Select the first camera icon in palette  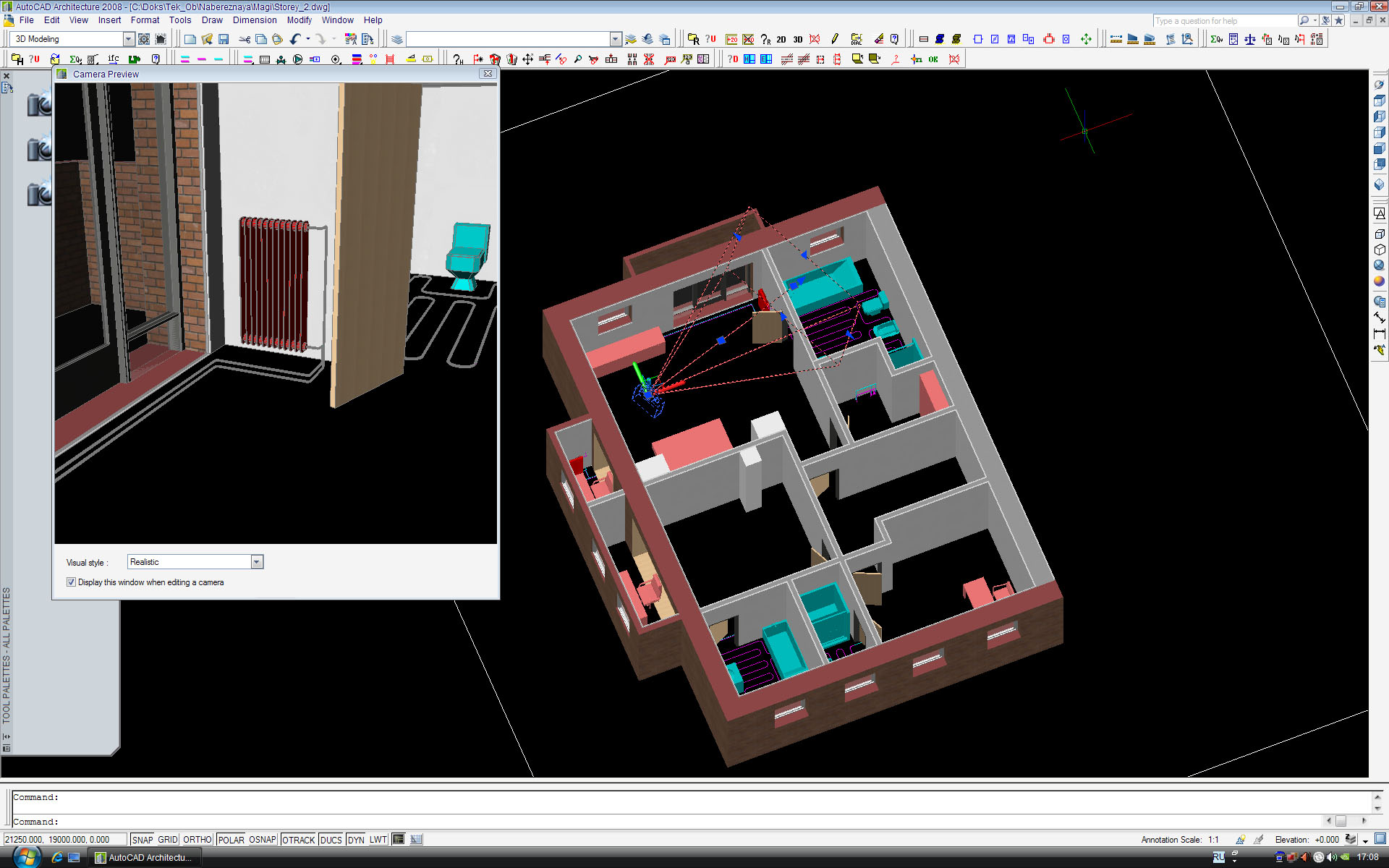pyautogui.click(x=39, y=105)
